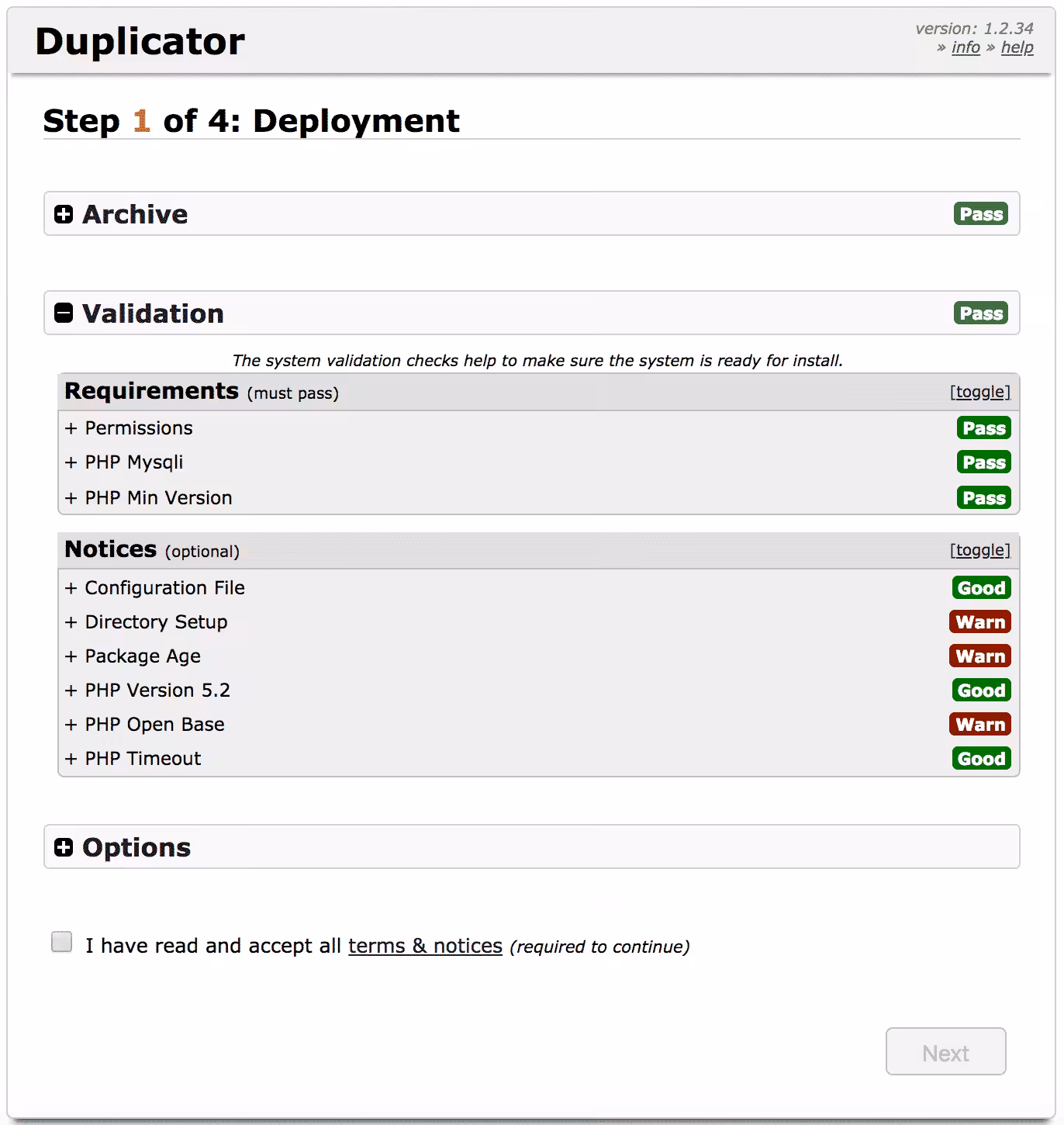Click the Notices (optional) heading
The height and width of the screenshot is (1125, 1064).
[152, 549]
